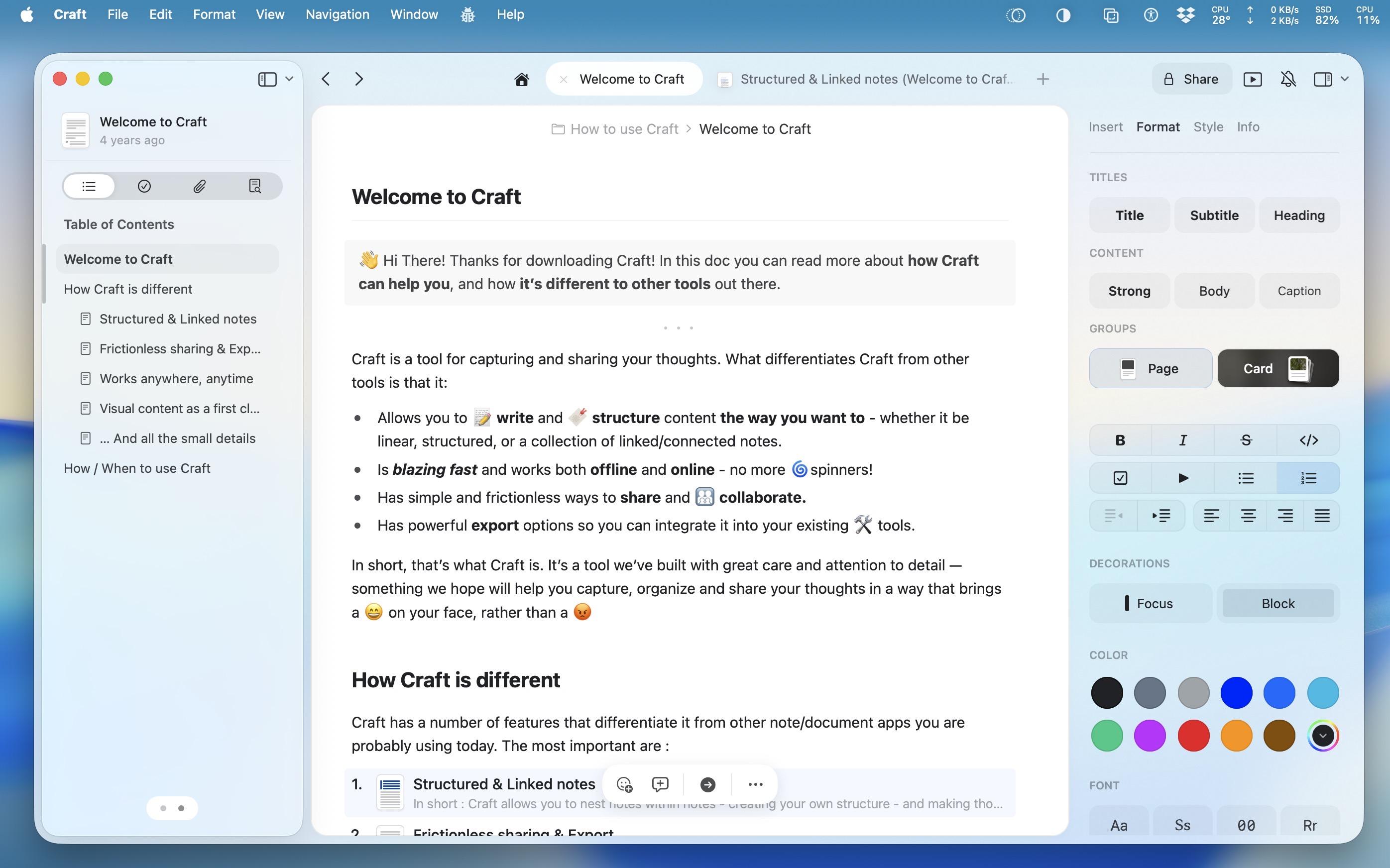Image resolution: width=1390 pixels, height=868 pixels.
Task: Select the Page group style
Action: (1151, 369)
